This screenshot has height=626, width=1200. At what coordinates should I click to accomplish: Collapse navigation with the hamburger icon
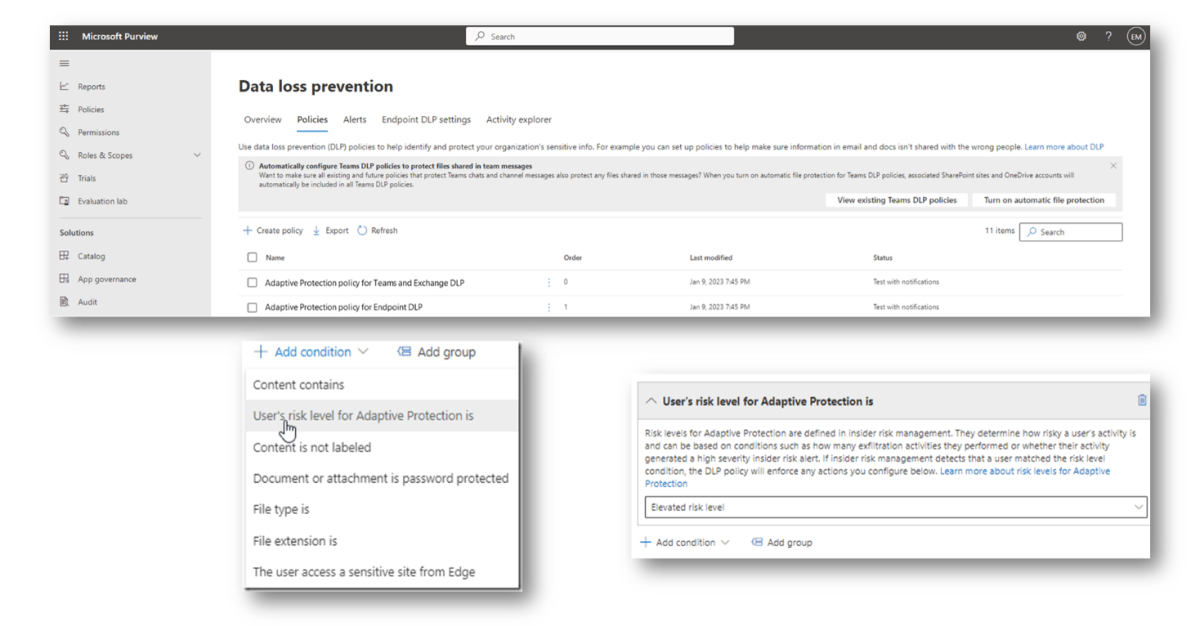pyautogui.click(x=65, y=64)
